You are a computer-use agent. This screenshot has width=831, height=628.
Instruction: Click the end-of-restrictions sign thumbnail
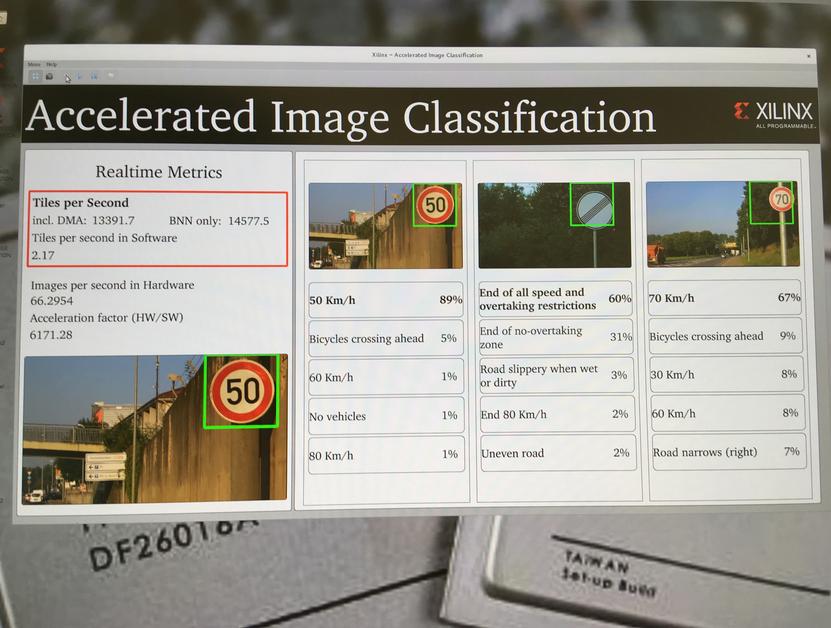point(554,225)
